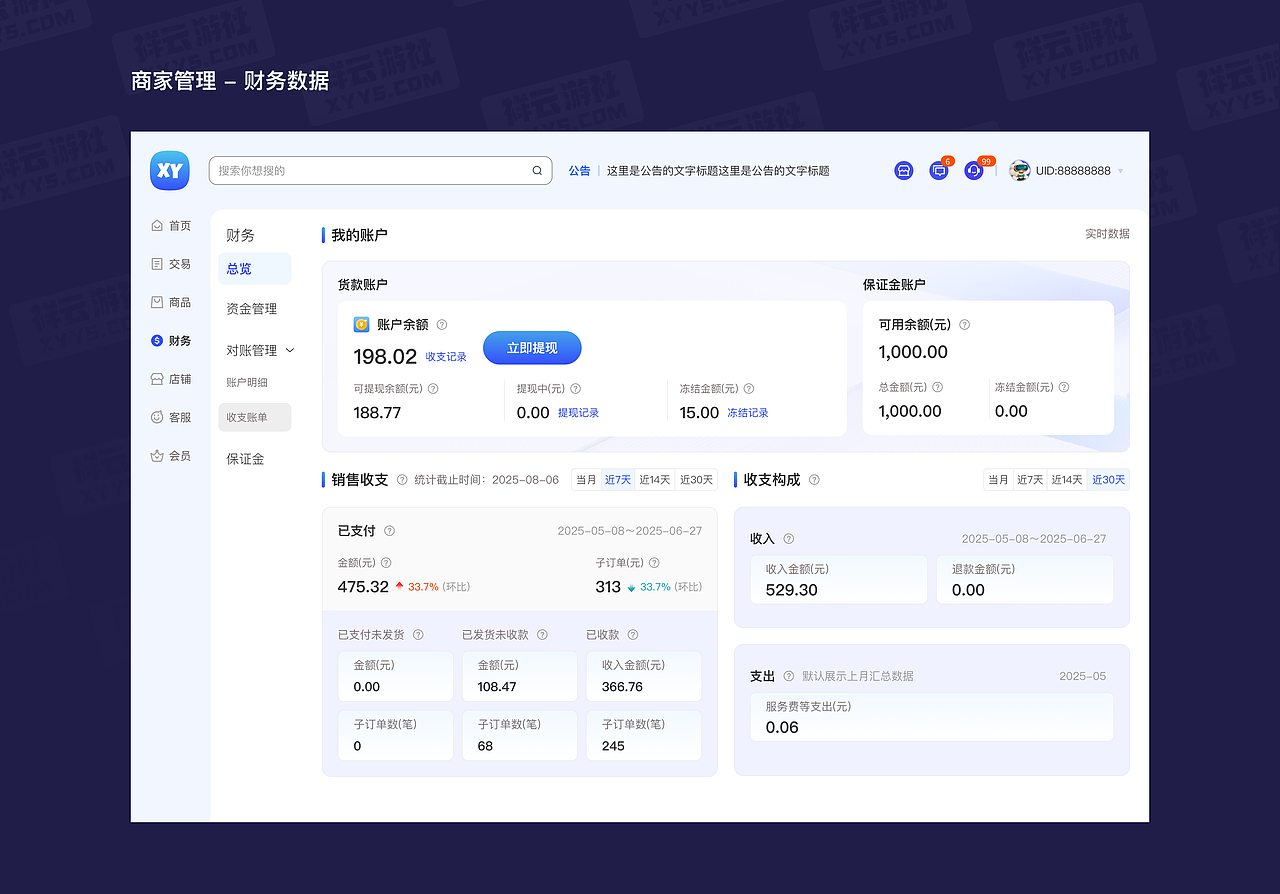Open the 店铺 shop management section
Image resolution: width=1280 pixels, height=894 pixels.
click(170, 378)
